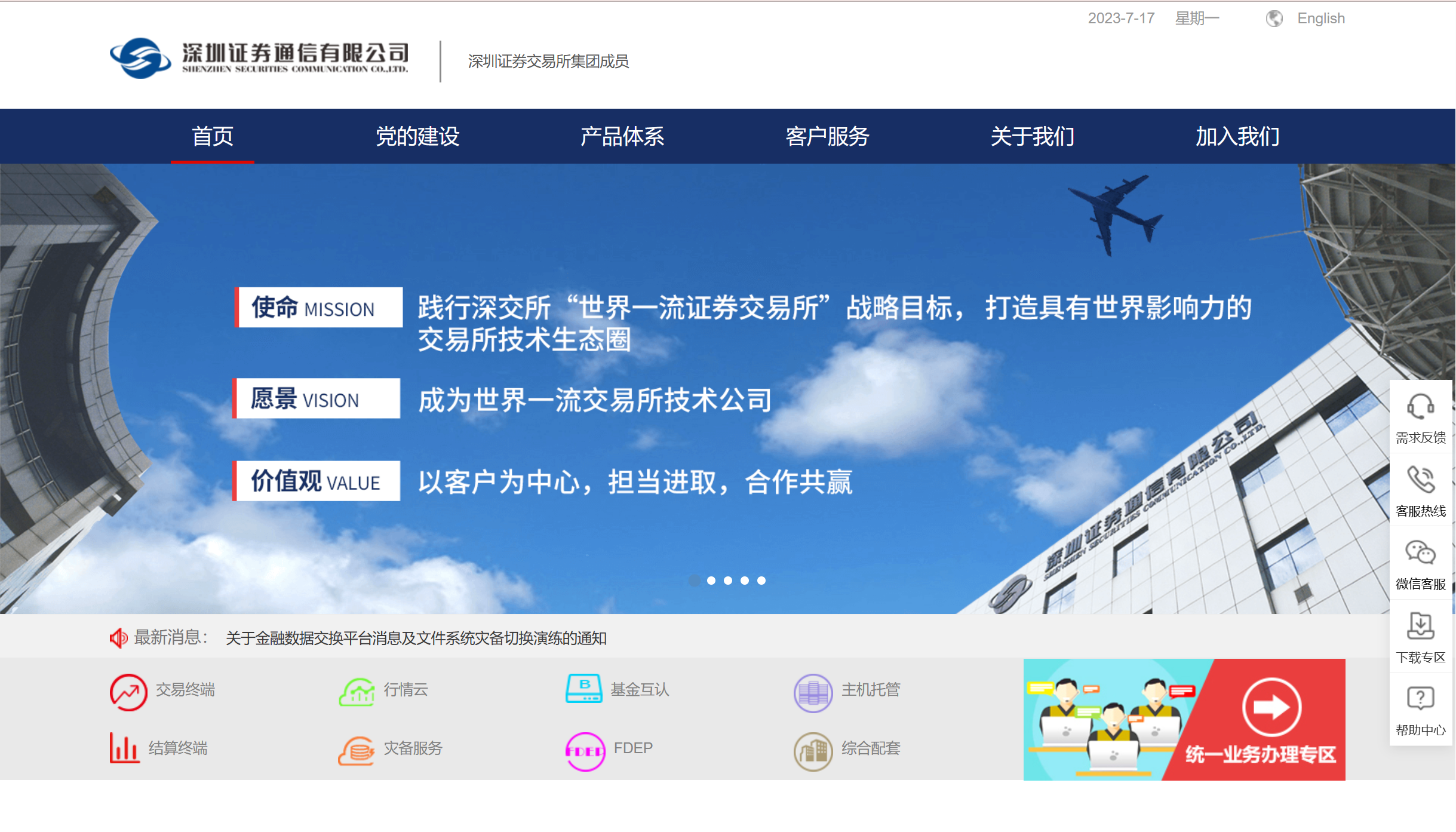Click the 需求反馈 headset icon in sidebar
Screen dimensions: 1456x832
tap(1420, 407)
